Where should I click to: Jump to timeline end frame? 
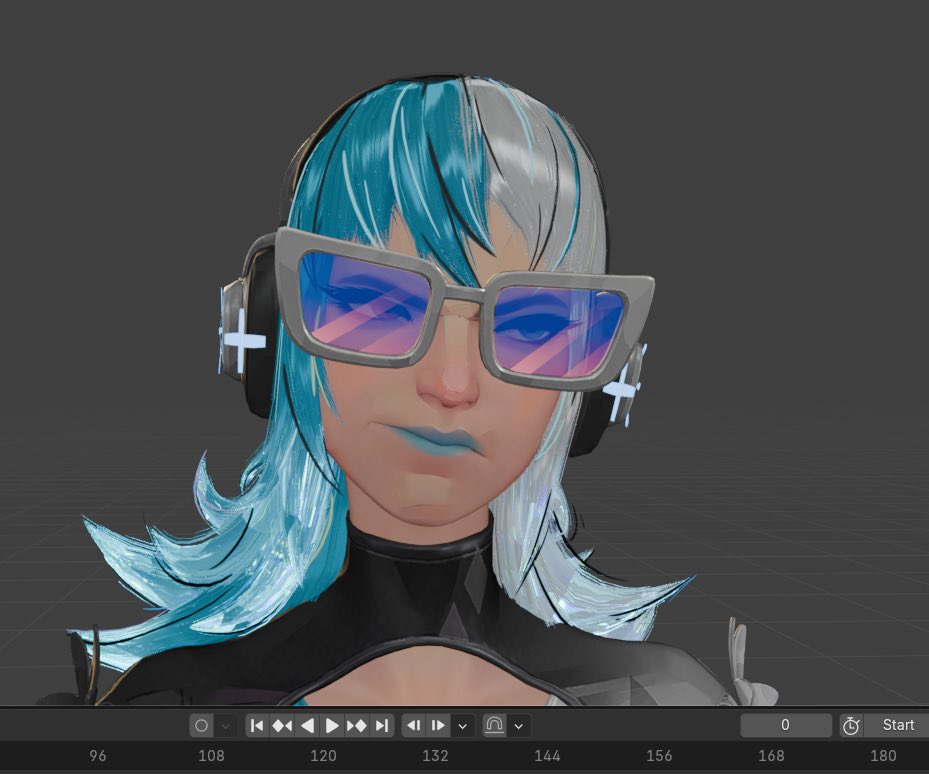(x=382, y=725)
